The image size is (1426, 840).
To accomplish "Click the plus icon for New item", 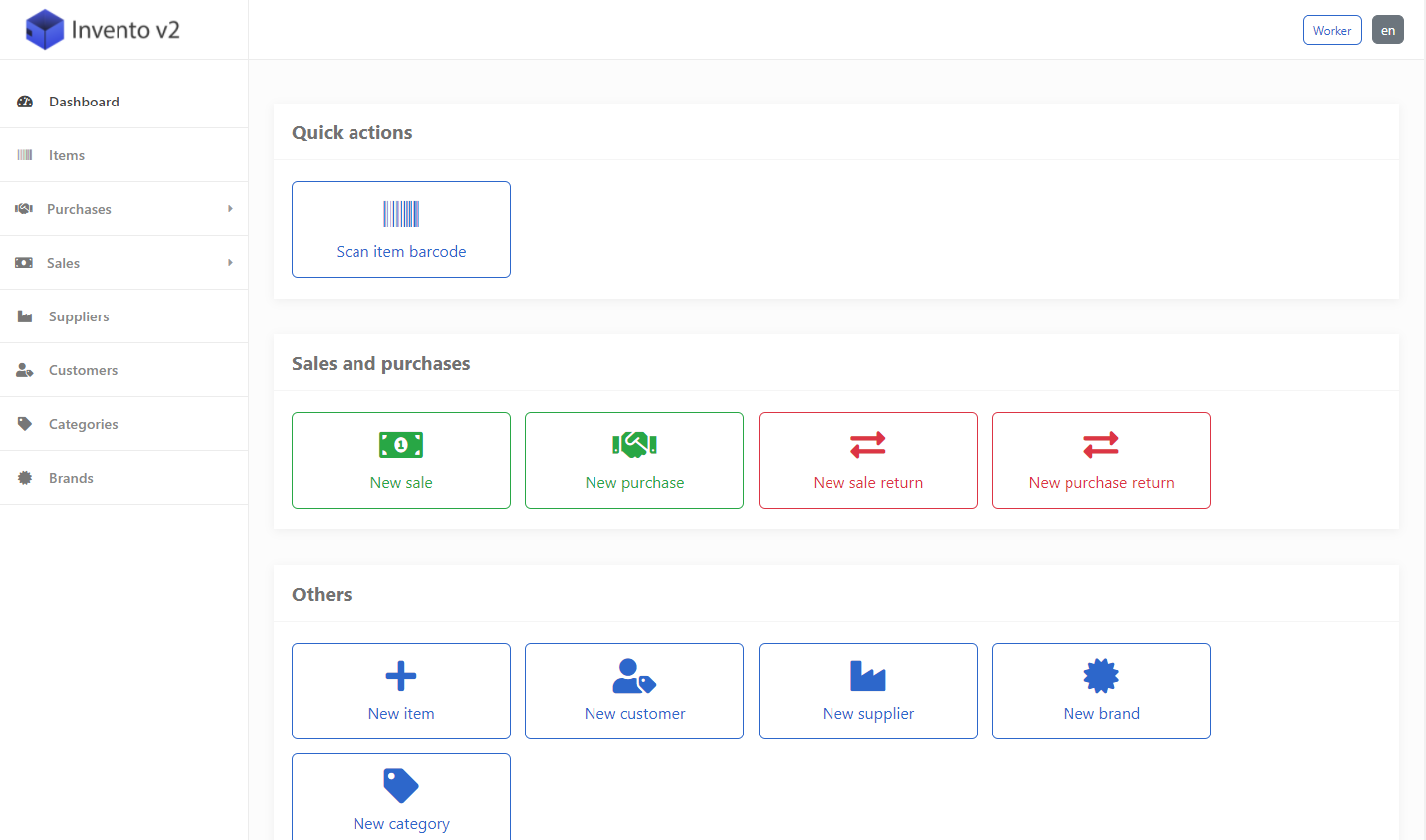I will coord(401,676).
